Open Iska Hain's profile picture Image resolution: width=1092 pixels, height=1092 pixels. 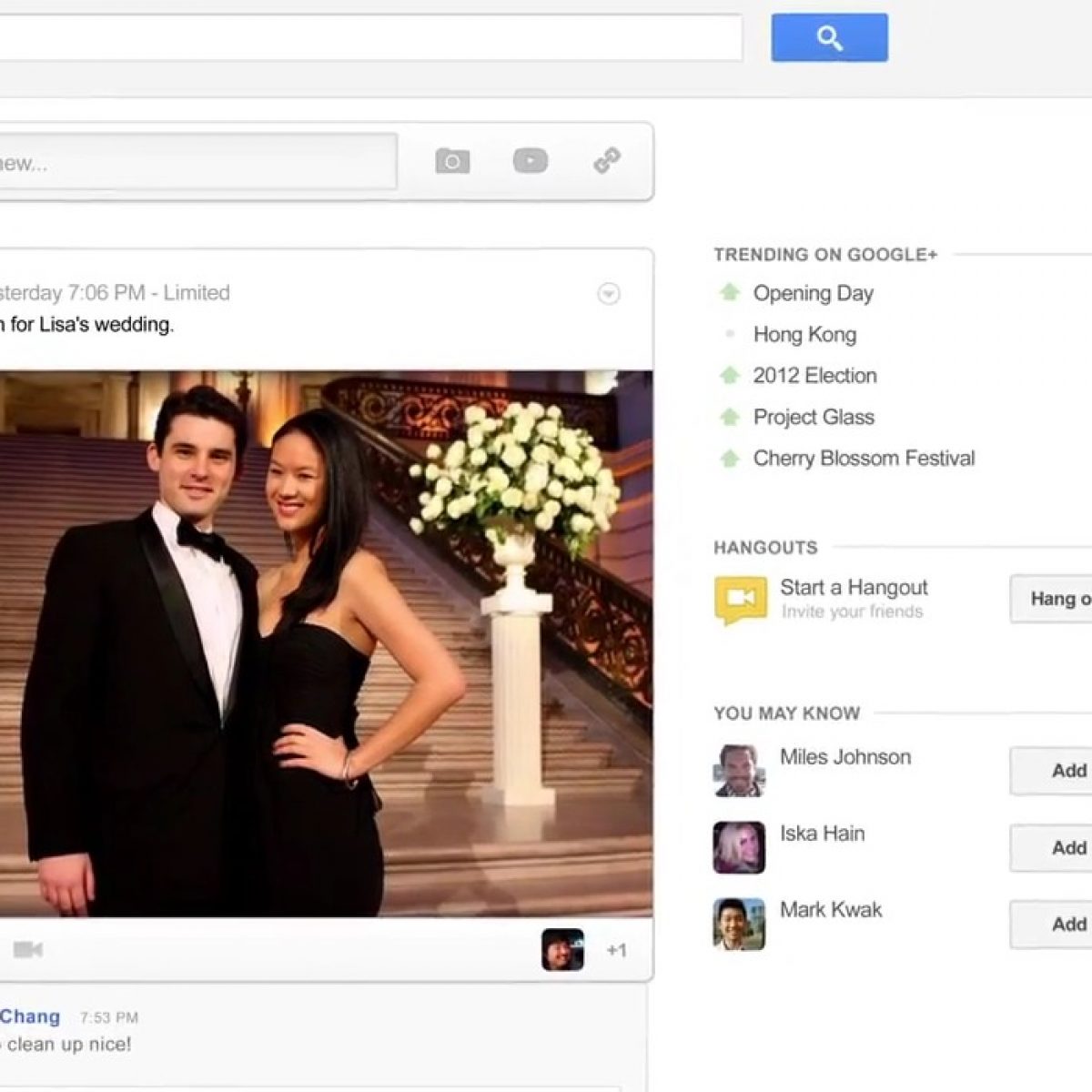point(739,847)
